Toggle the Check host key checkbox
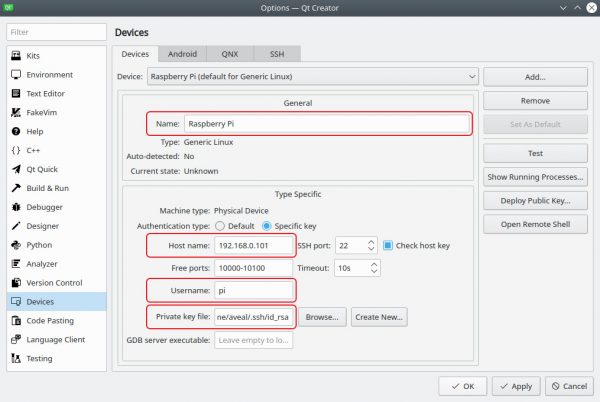Image resolution: width=600 pixels, height=402 pixels. [x=388, y=245]
